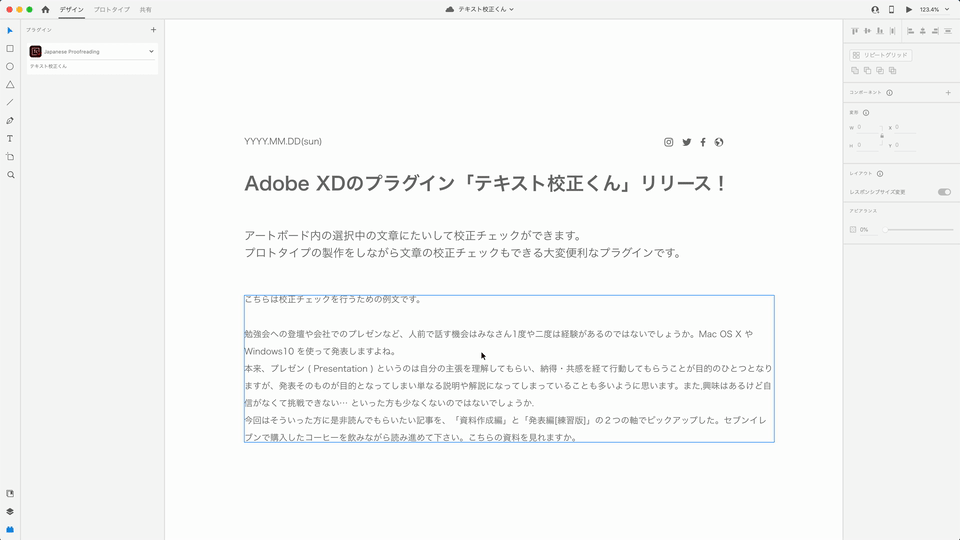Open mobile device preview icon
960x540 pixels.
[x=891, y=9]
